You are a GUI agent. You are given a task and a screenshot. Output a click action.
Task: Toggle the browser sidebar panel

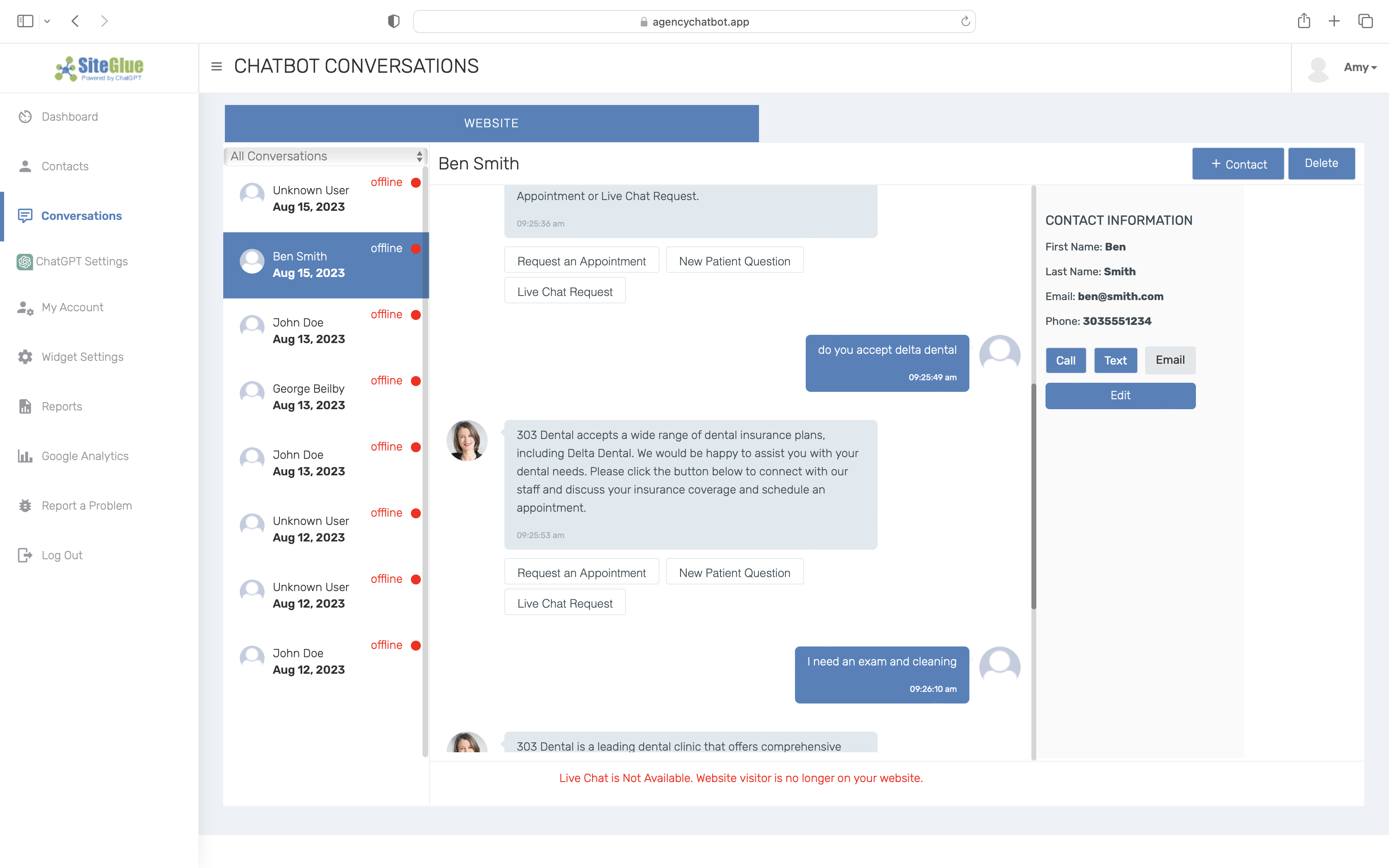coord(25,21)
